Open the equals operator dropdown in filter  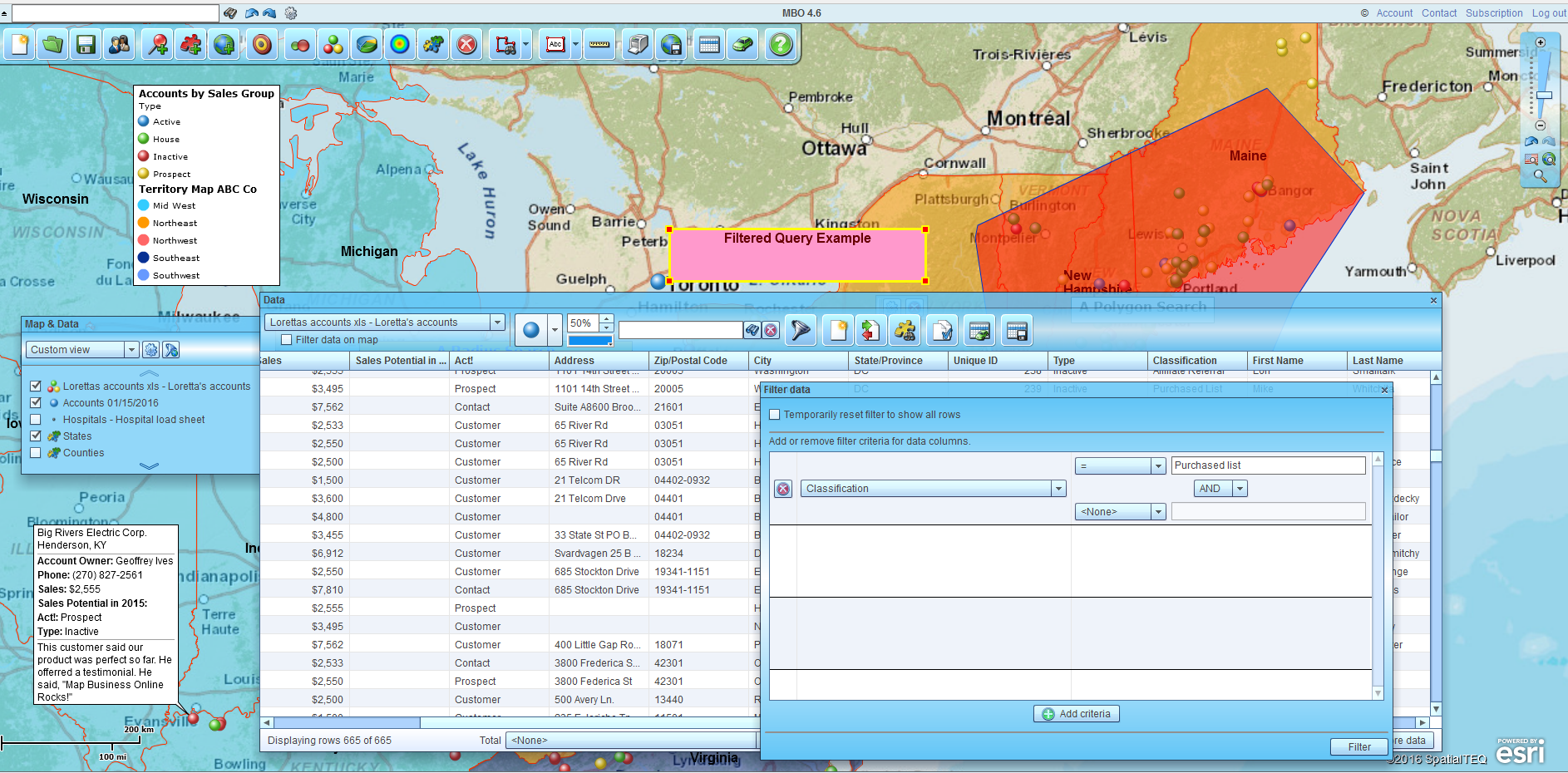[x=1121, y=465]
